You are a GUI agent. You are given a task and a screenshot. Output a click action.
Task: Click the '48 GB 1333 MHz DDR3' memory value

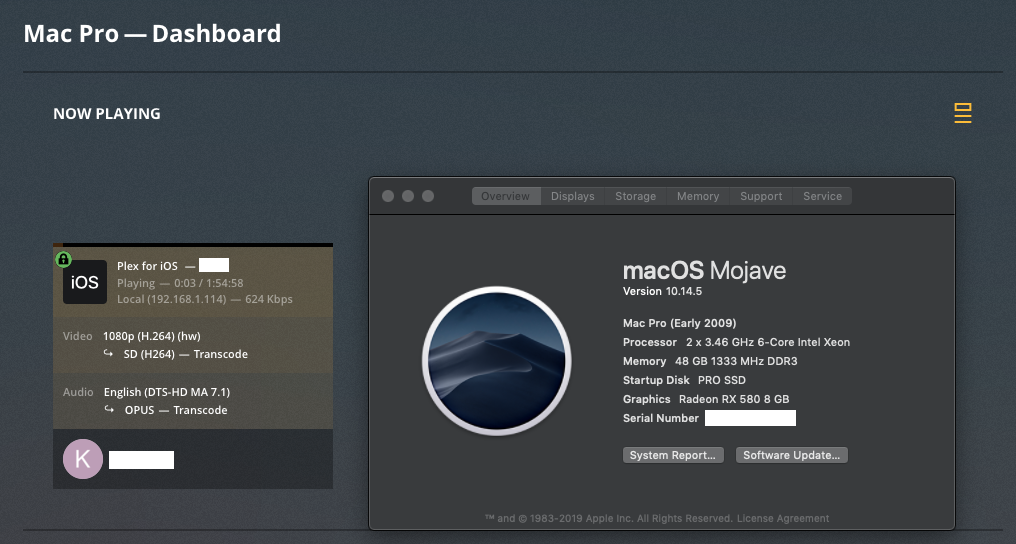click(x=736, y=361)
